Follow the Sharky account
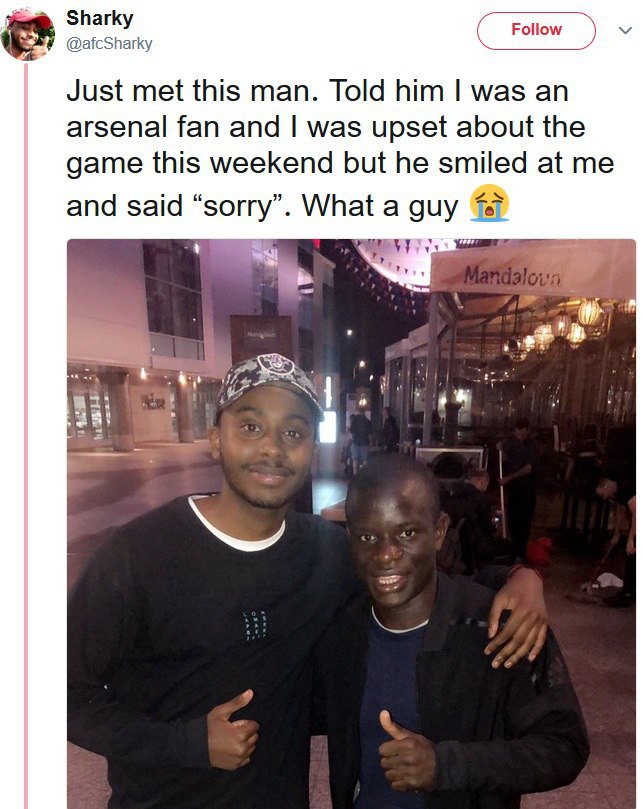Screen dimensions: 643x809 (536, 30)
